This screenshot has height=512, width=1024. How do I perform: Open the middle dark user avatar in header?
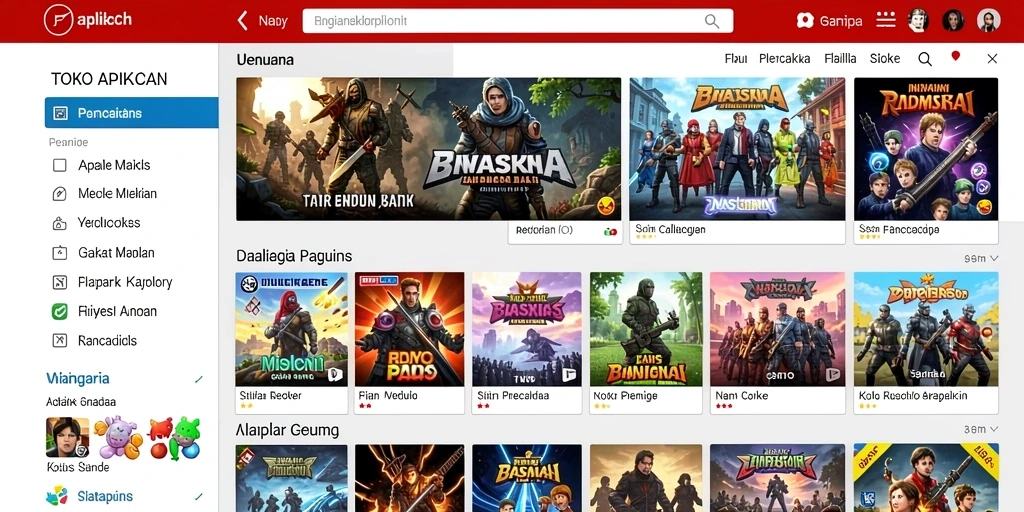click(x=953, y=21)
